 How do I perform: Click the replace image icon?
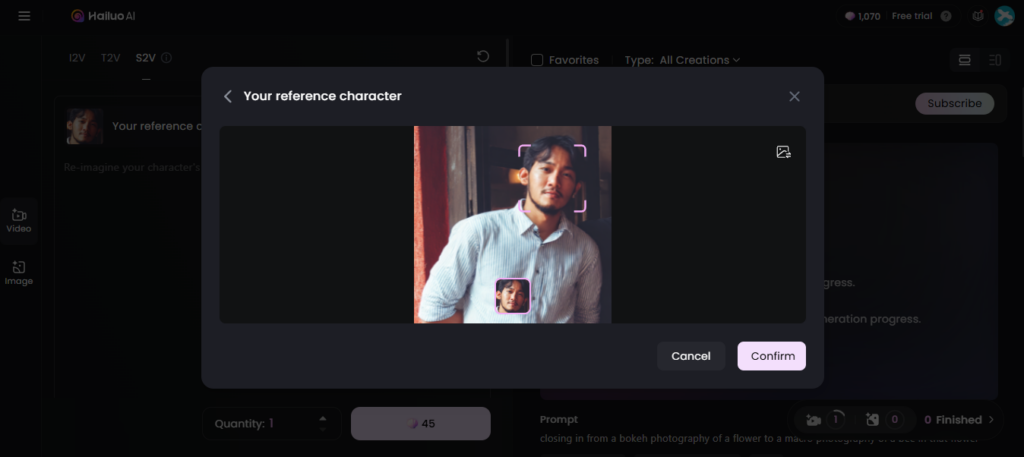click(x=784, y=152)
